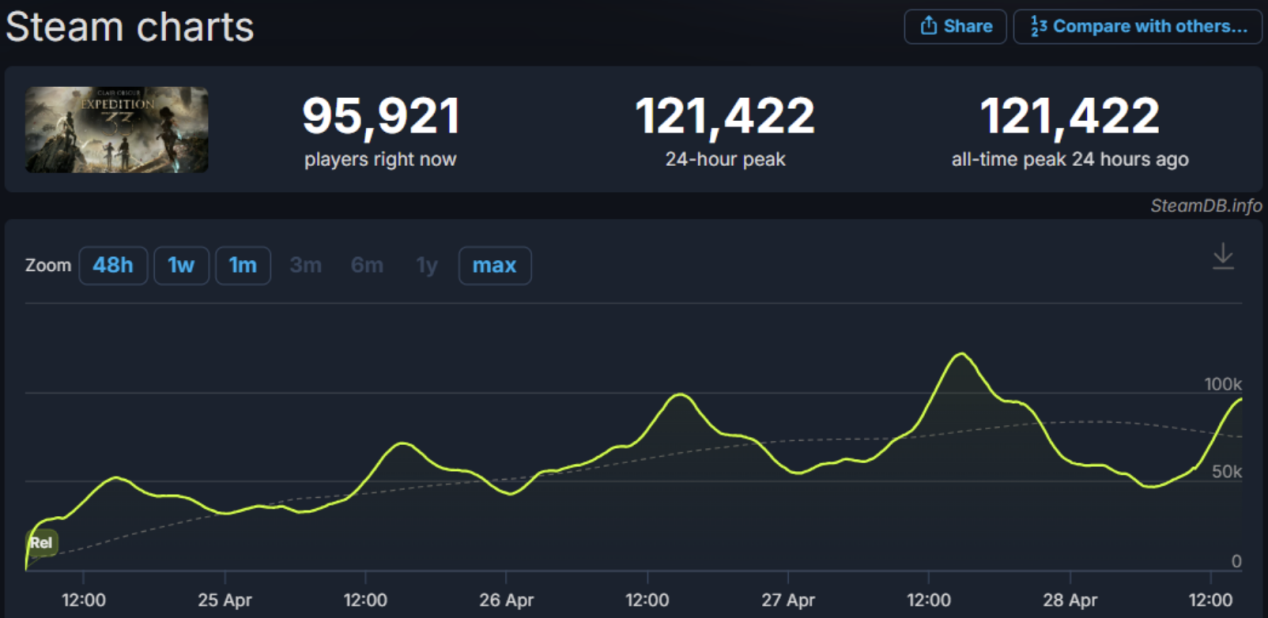Viewport: 1268px width, 618px height.
Task: Click the 26 Apr axis label
Action: coord(506,601)
